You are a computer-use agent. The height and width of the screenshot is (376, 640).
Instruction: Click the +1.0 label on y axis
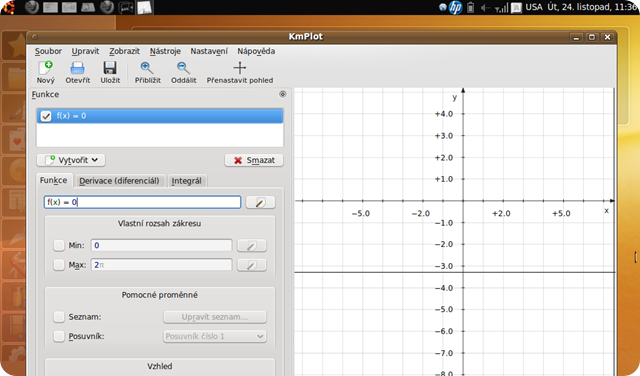(x=444, y=179)
